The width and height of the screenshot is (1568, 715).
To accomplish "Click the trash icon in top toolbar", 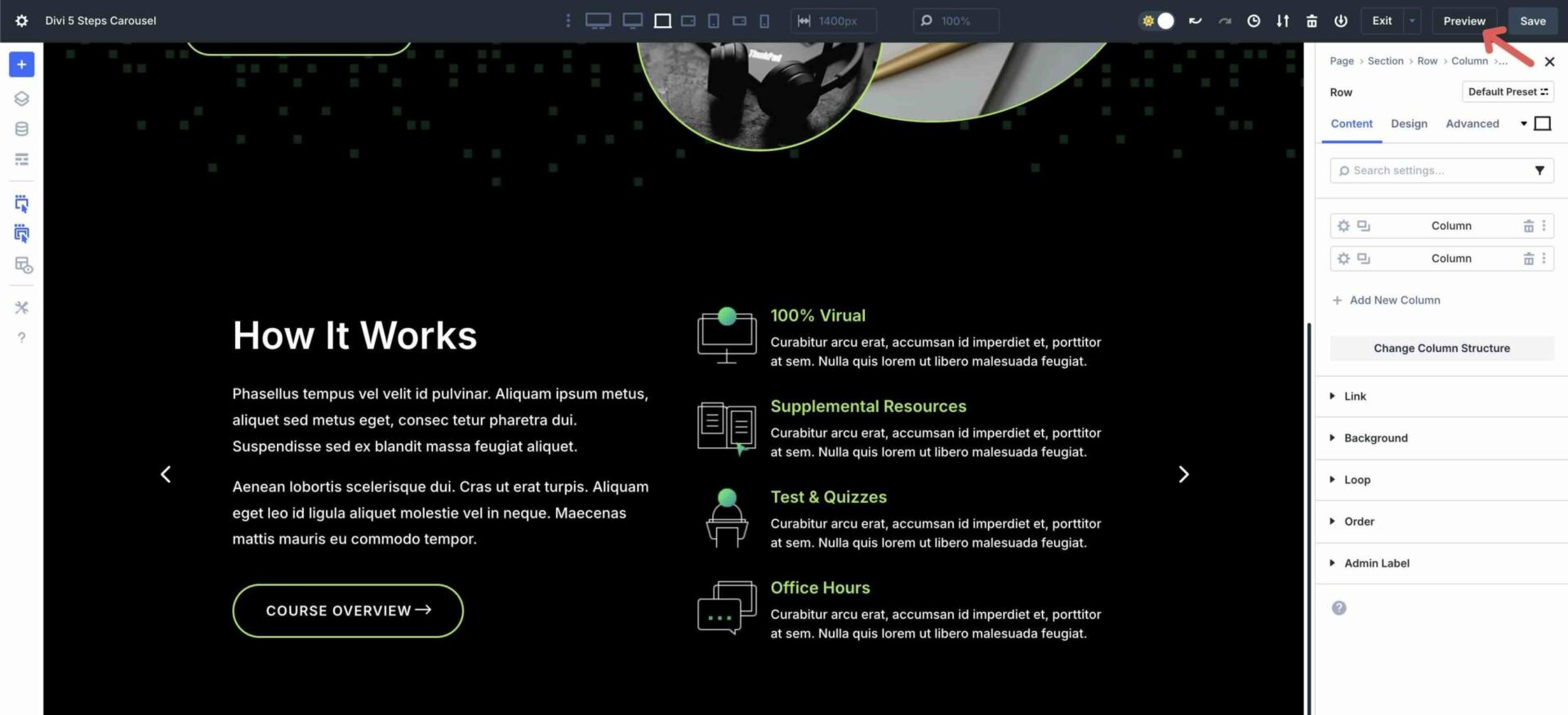I will pos(1312,21).
